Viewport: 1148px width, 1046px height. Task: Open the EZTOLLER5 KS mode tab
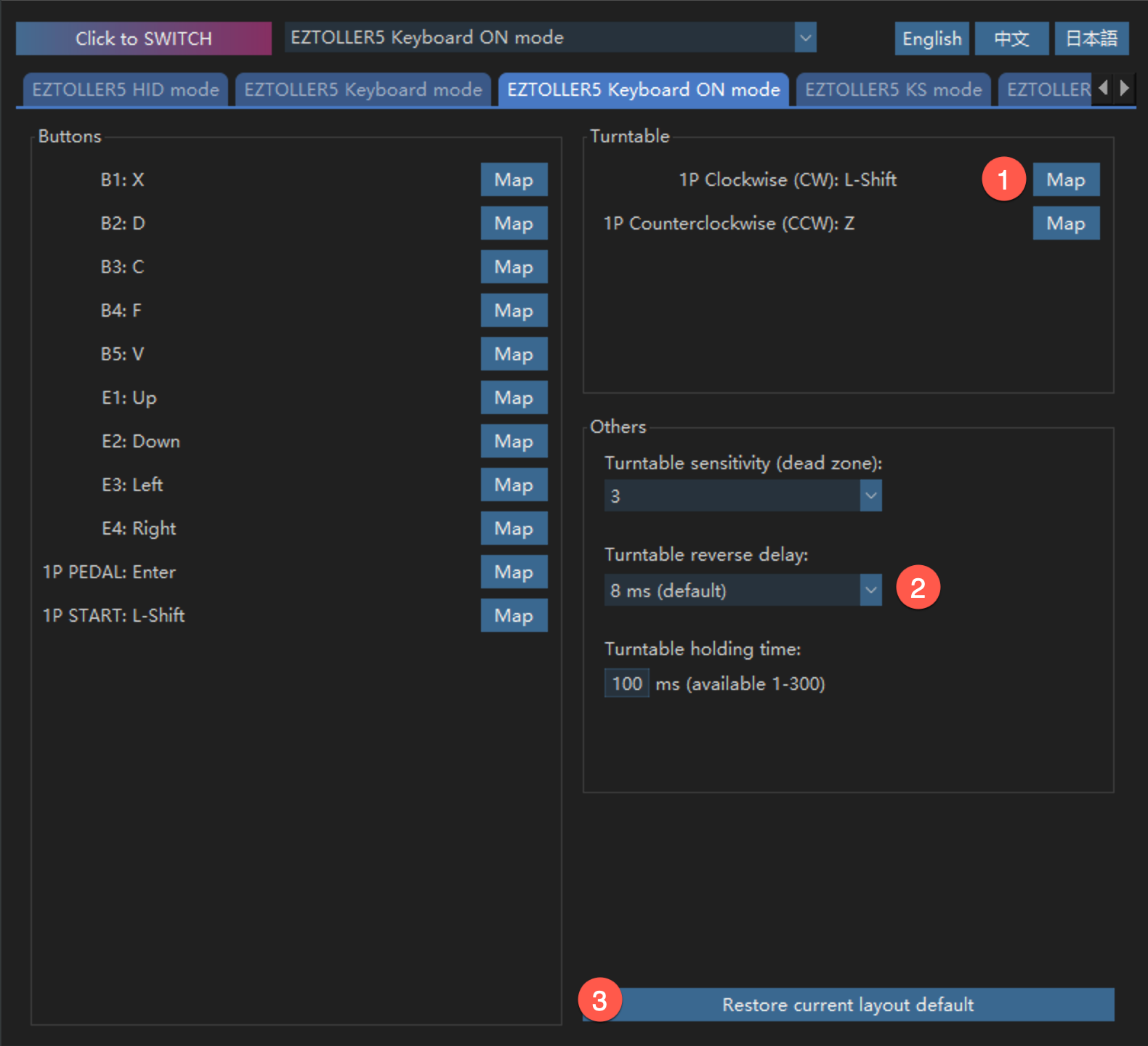(x=894, y=90)
